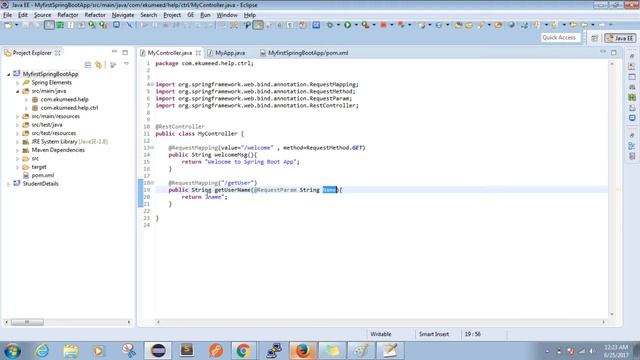This screenshot has height=360, width=640.
Task: Open the Source menu
Action: click(x=42, y=15)
